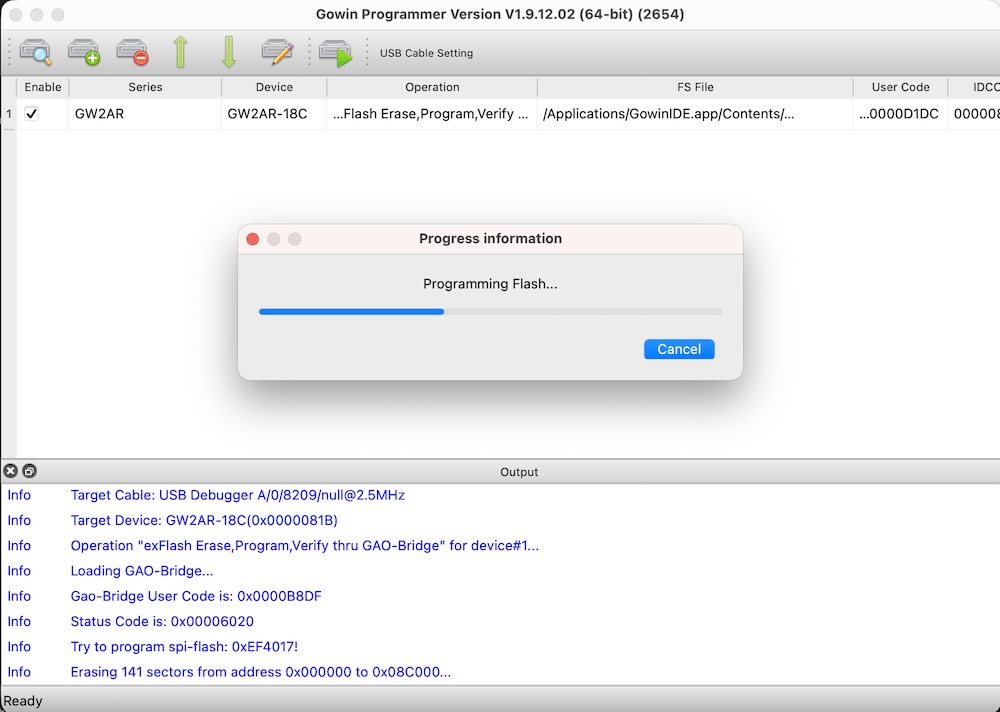The image size is (1000, 712).
Task: Click the Add Device icon
Action: point(83,52)
